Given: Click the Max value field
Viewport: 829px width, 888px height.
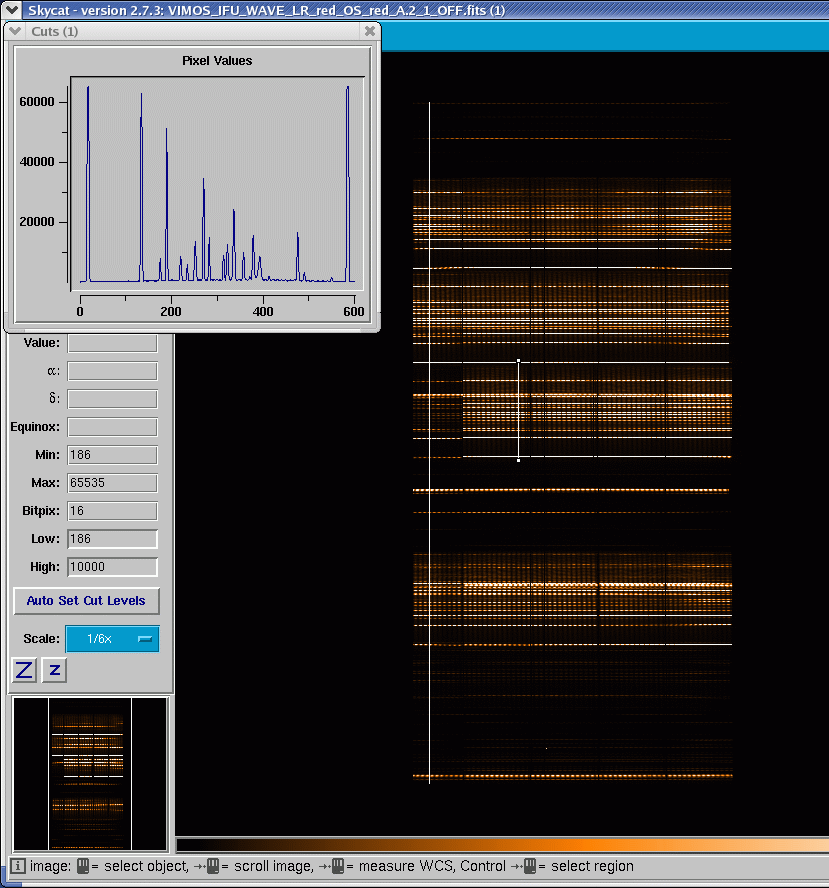Looking at the screenshot, I should coord(113,483).
